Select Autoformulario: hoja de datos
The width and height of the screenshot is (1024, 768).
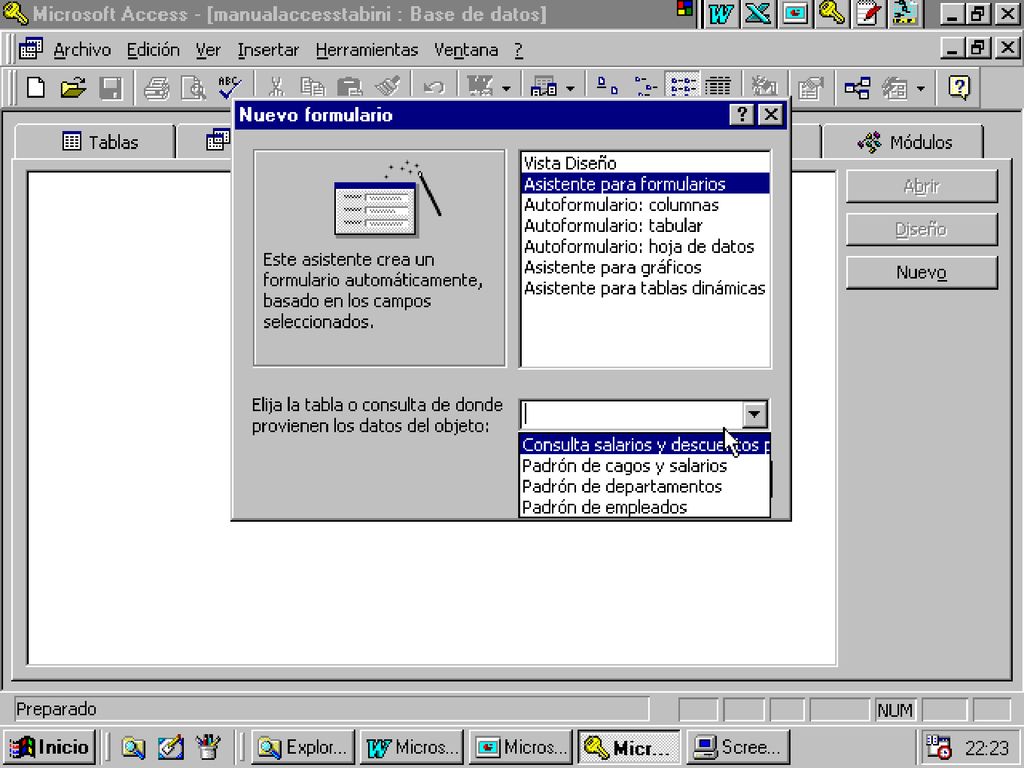coord(645,247)
